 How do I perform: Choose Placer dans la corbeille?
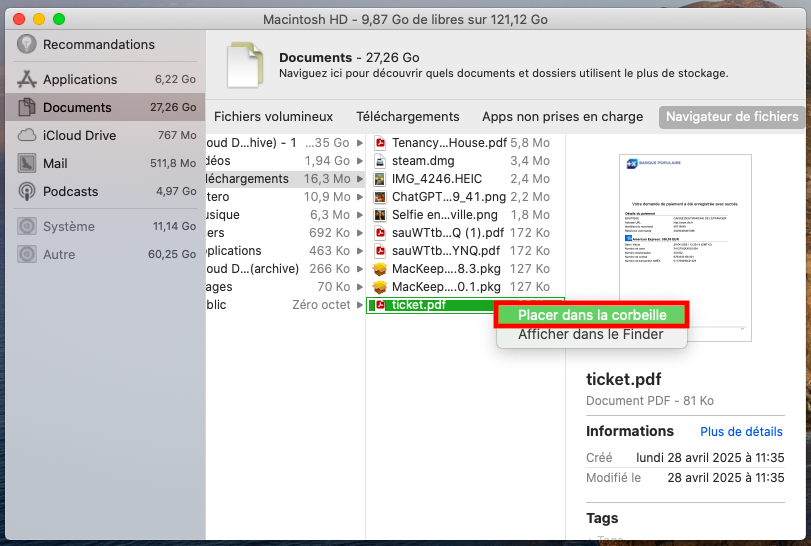pyautogui.click(x=592, y=315)
